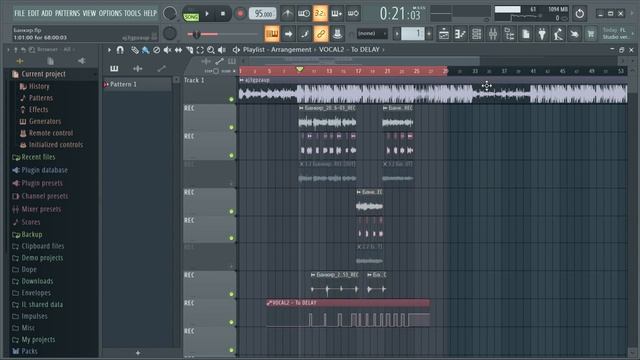
Task: Click the pattern number 1 selector
Action: click(413, 34)
